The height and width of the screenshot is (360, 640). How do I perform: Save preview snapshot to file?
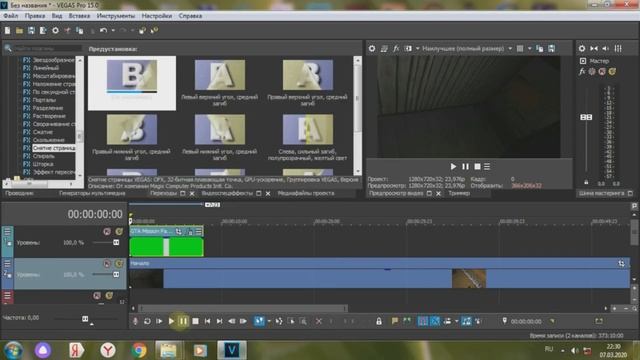(551, 49)
